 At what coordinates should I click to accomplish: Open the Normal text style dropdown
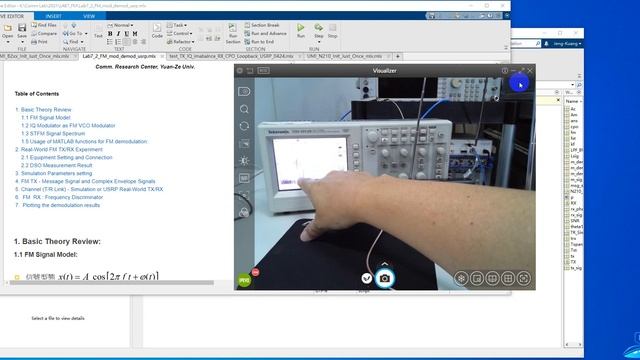pyautogui.click(x=120, y=25)
